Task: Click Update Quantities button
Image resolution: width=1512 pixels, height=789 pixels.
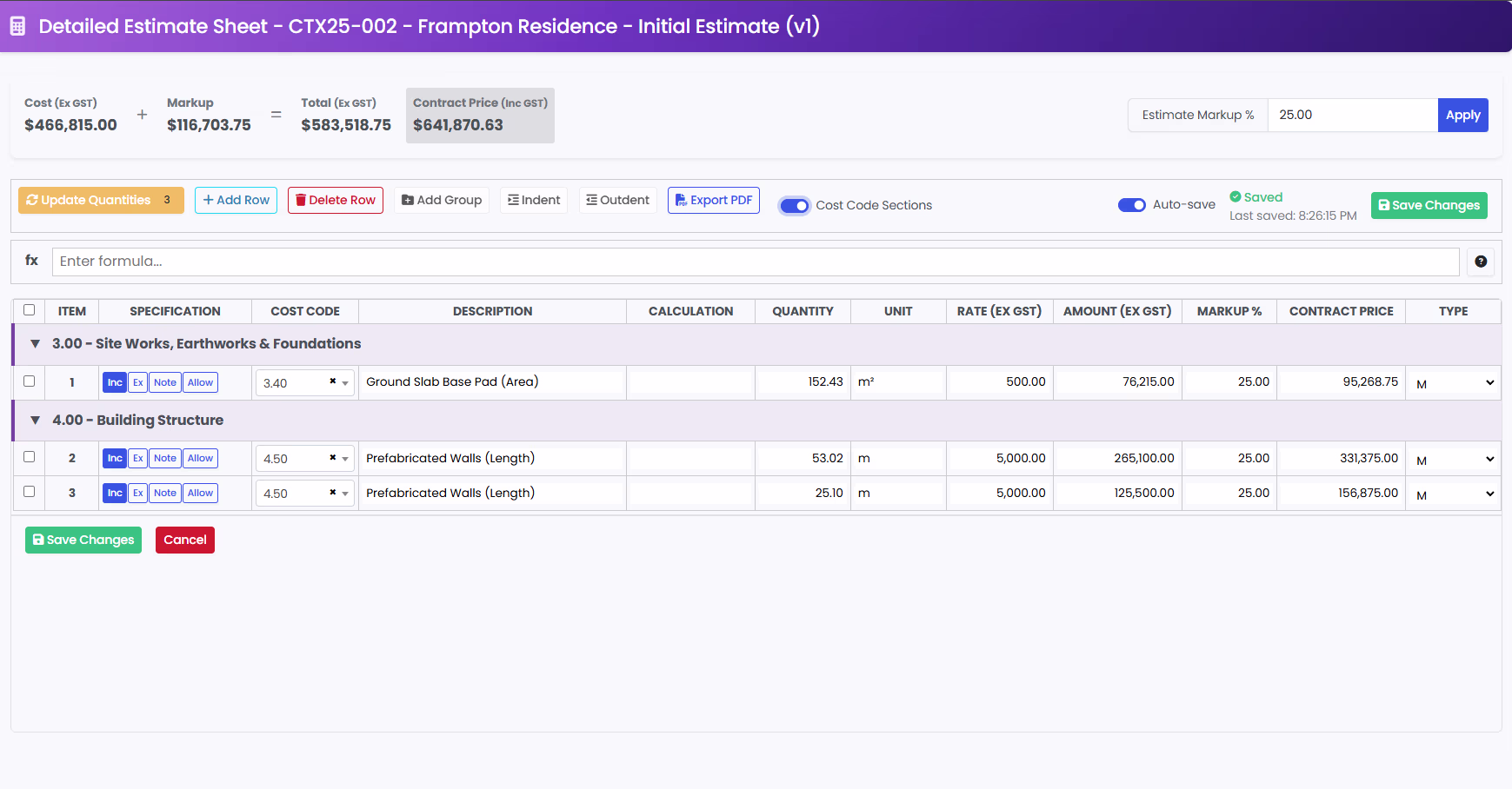Action: (101, 200)
